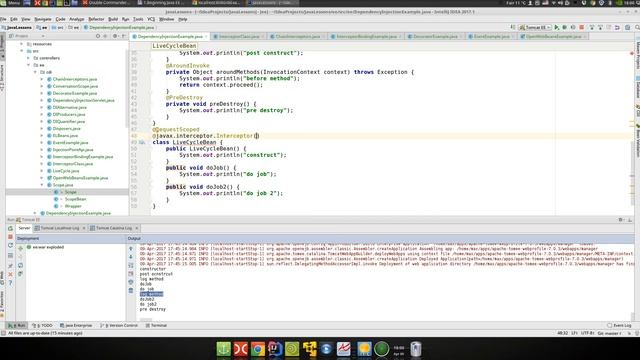
Task: Run the Tomcat EE configuration with green arrow
Action: [557, 27]
